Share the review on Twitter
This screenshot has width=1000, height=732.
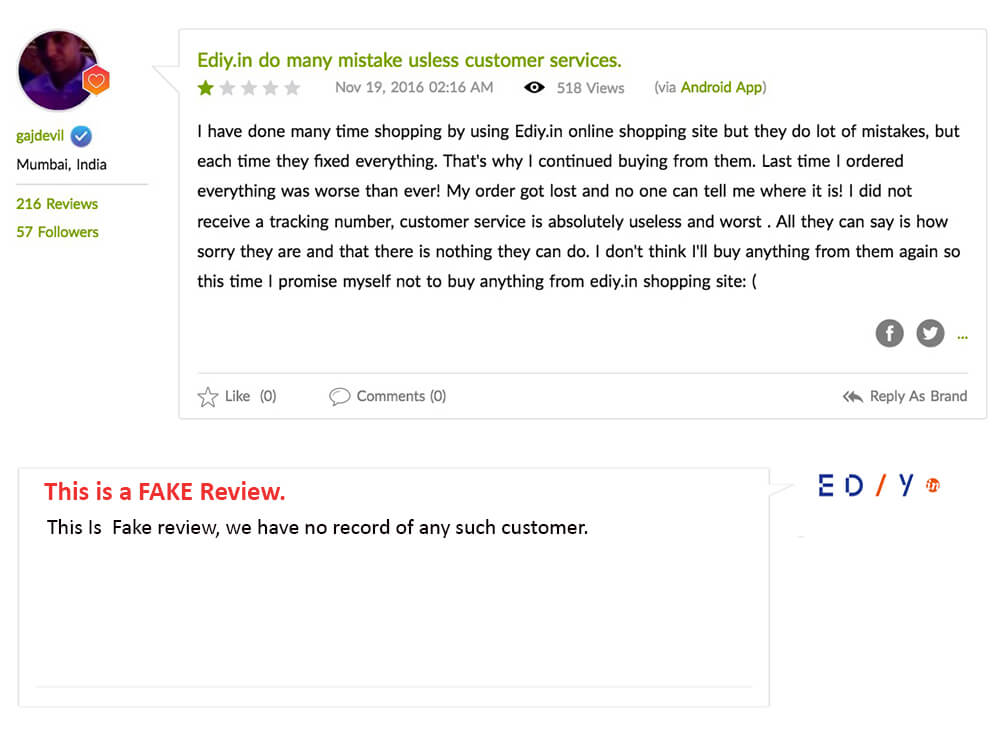930,333
